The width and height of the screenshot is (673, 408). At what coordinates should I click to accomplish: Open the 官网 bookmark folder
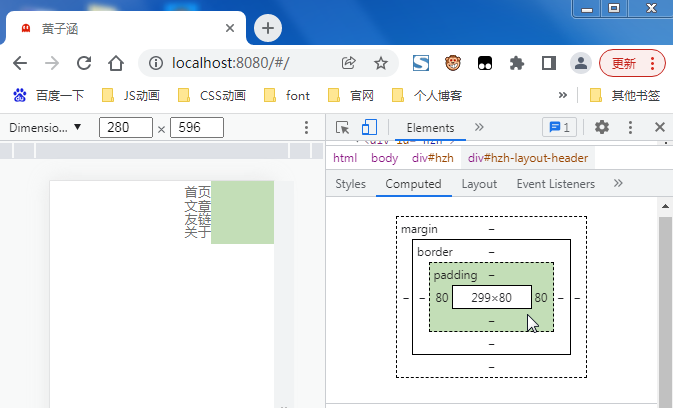[351, 95]
